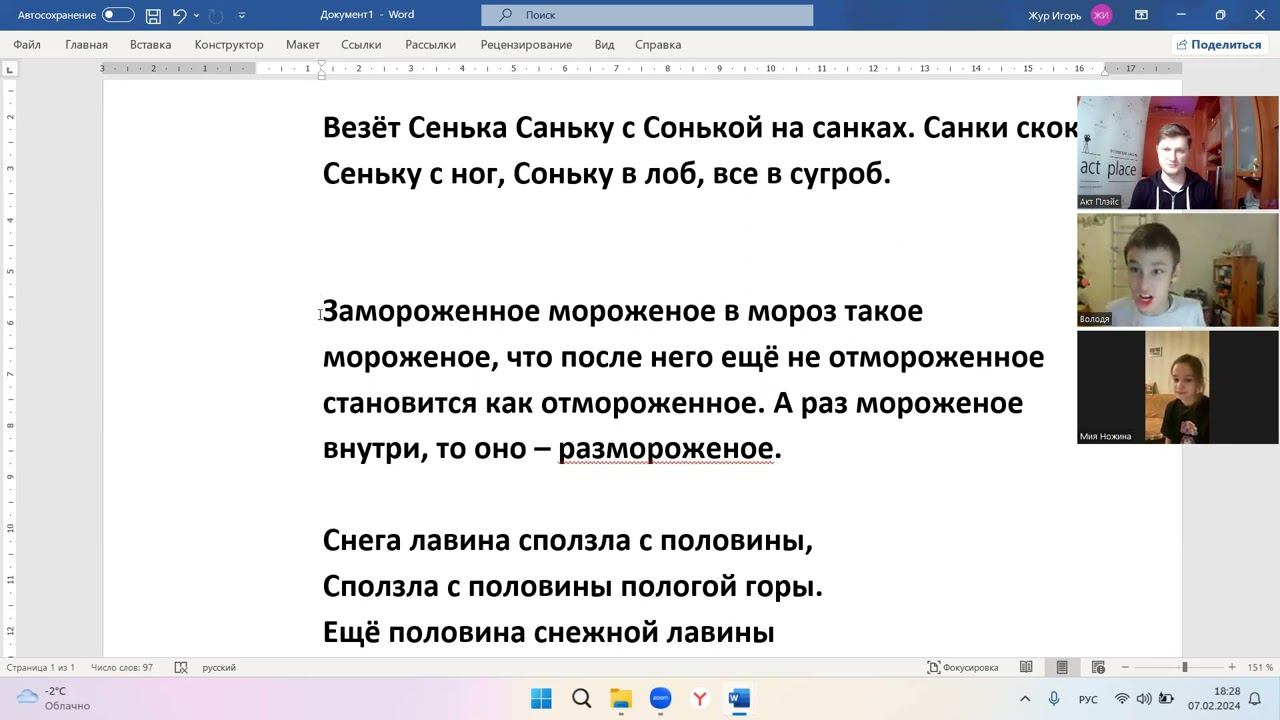Click the Поиск search box
Screen dimensions: 1280x720
[x=647, y=15]
